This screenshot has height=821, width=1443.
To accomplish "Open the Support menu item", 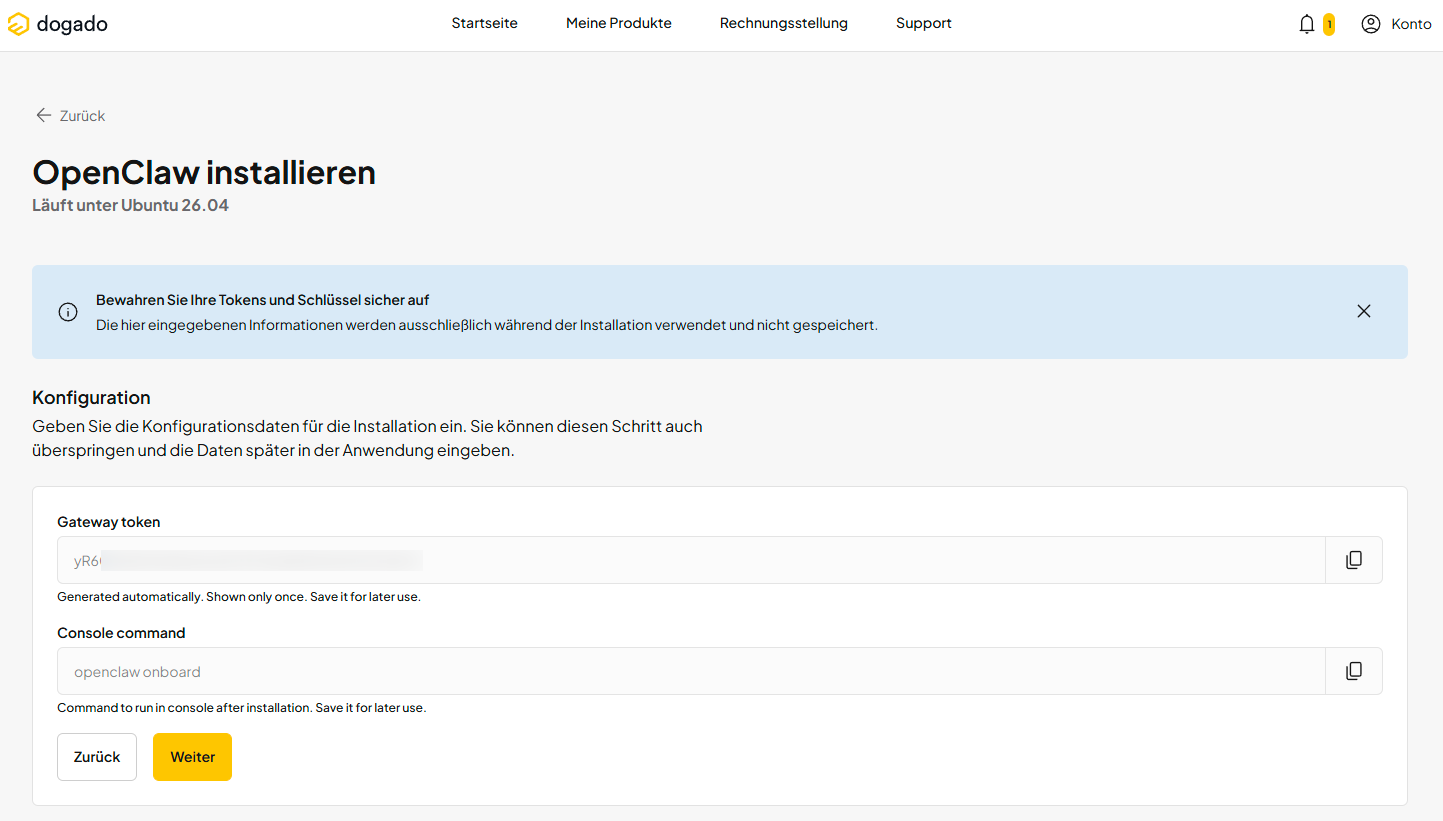I will click(924, 23).
